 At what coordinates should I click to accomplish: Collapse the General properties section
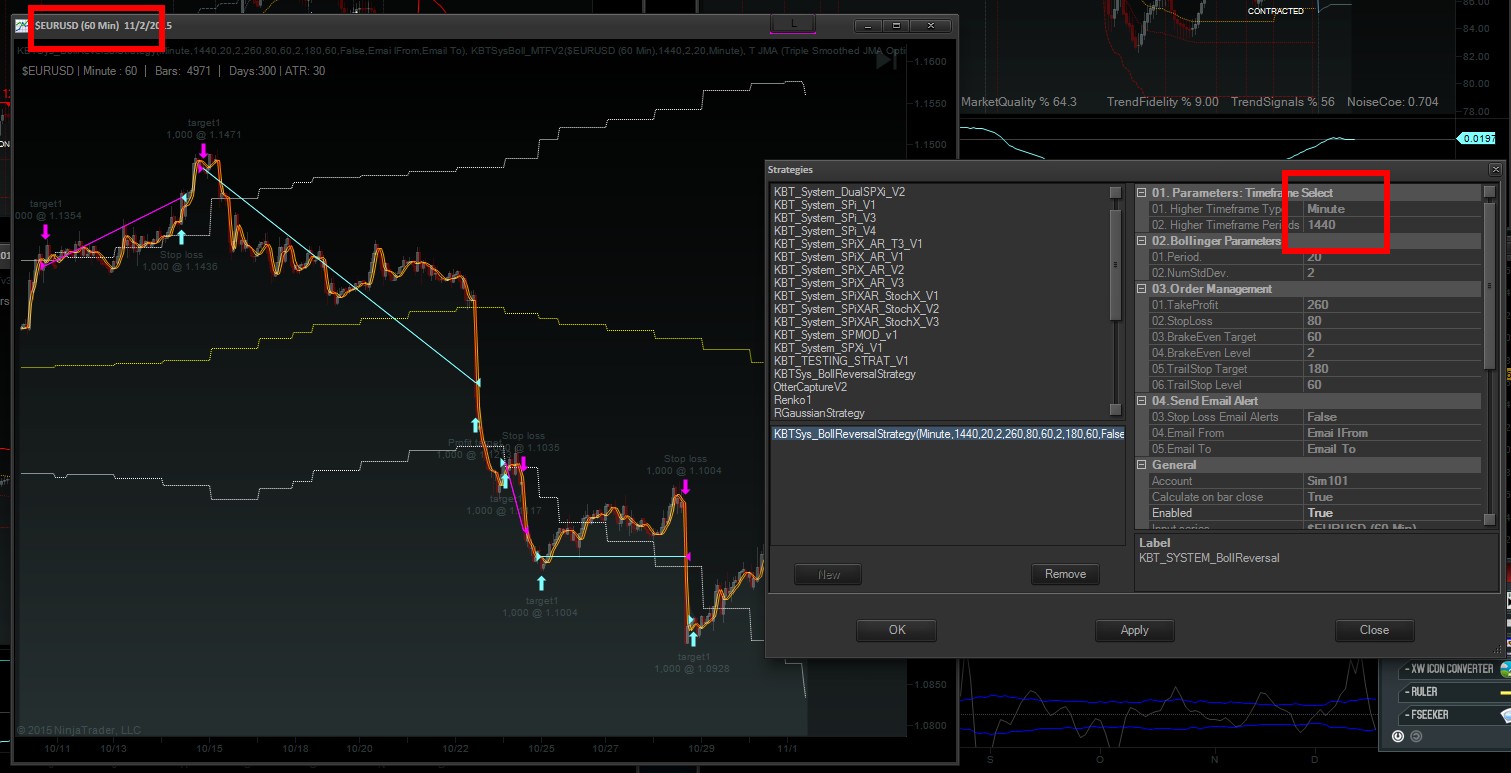click(x=1143, y=465)
